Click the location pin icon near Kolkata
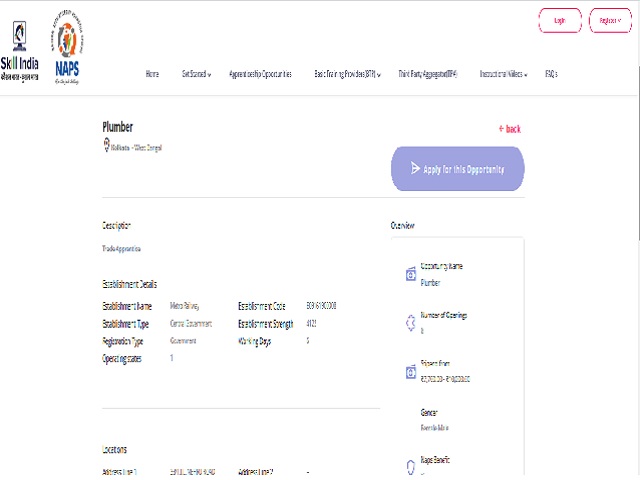Viewport: 640px width, 480px height. 107,144
